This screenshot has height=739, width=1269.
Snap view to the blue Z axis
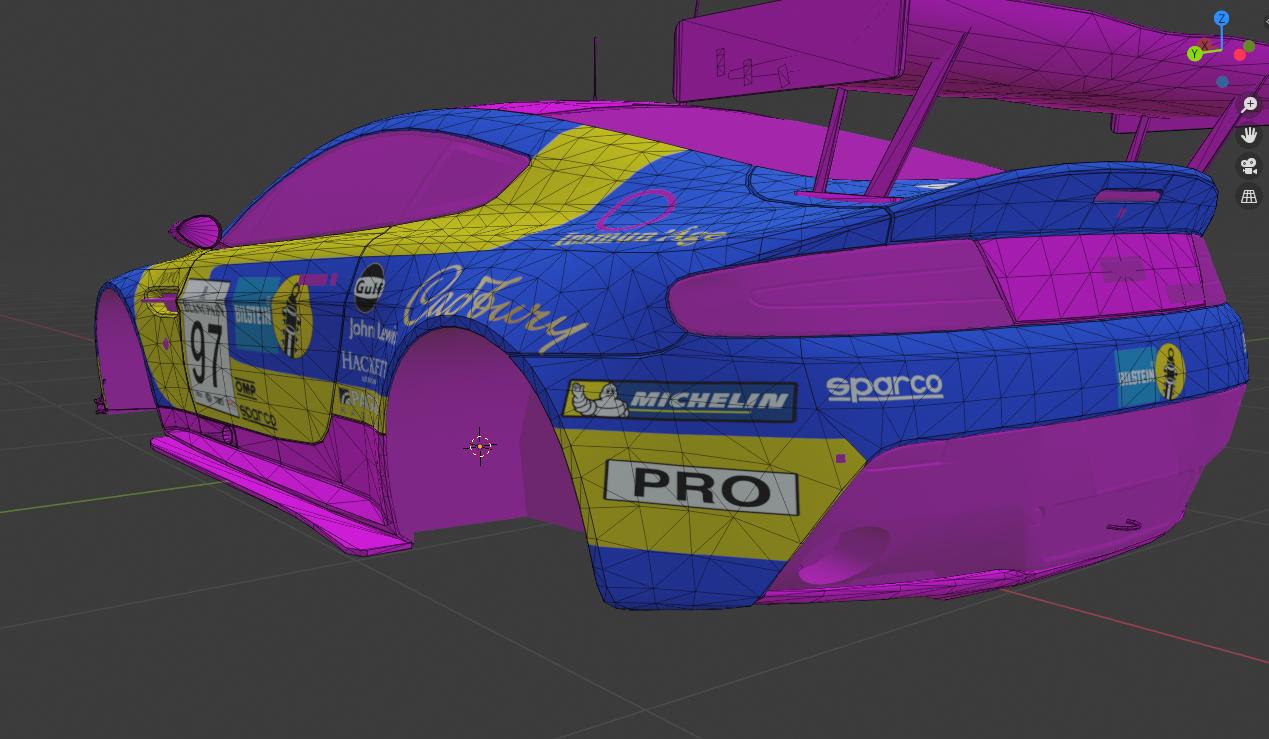click(x=1221, y=18)
